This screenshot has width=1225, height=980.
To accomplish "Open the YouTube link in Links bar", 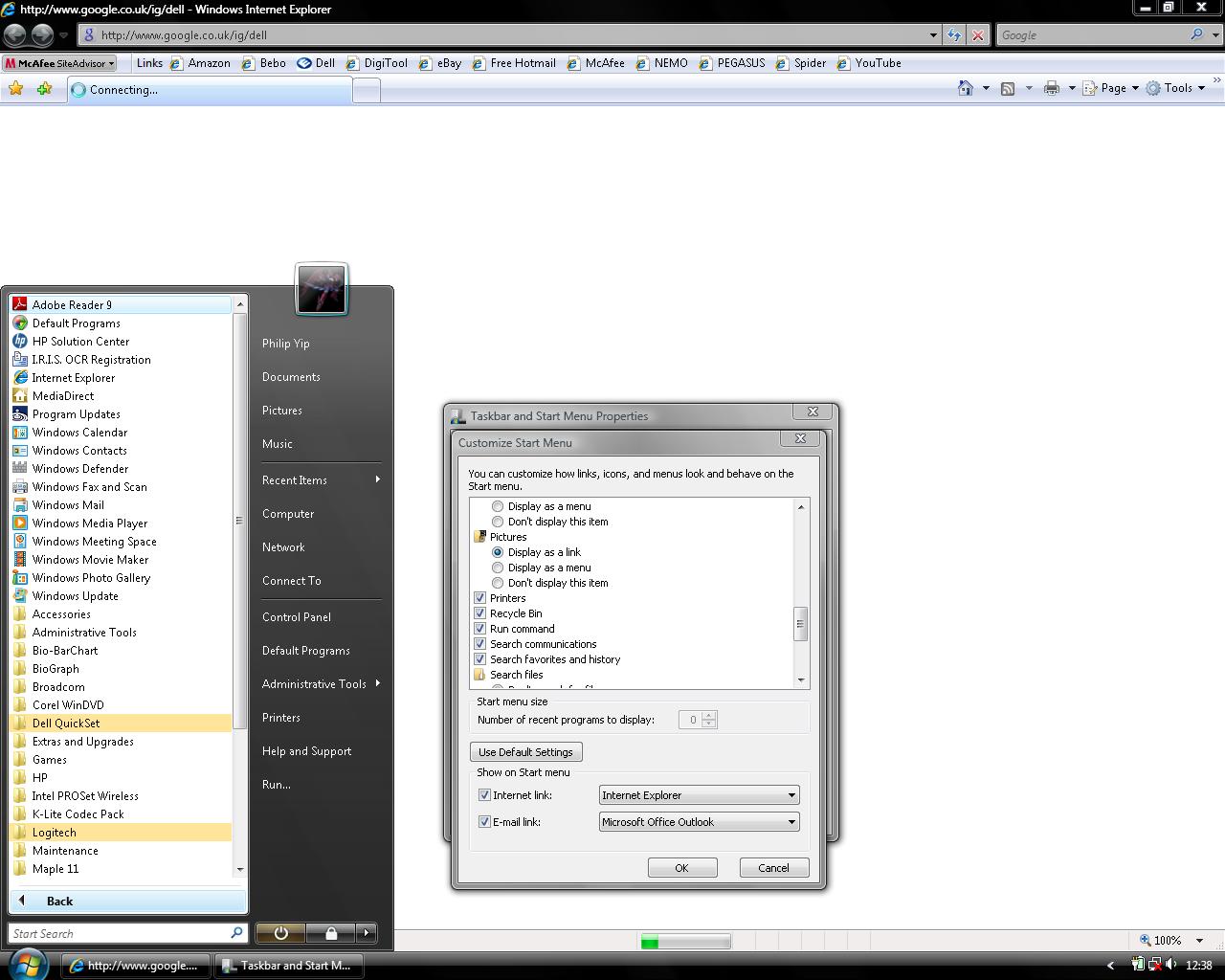I will pyautogui.click(x=869, y=63).
